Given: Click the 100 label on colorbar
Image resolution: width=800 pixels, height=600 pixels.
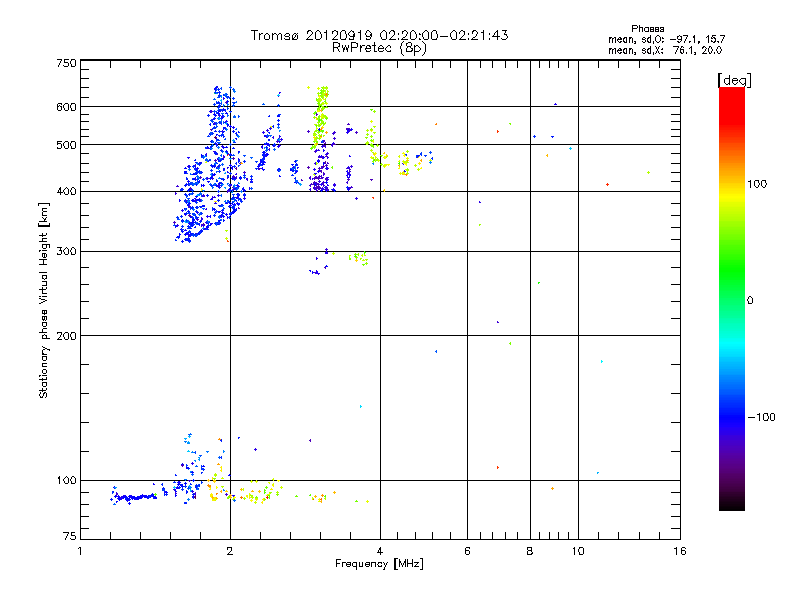Looking at the screenshot, I should click(x=757, y=184).
